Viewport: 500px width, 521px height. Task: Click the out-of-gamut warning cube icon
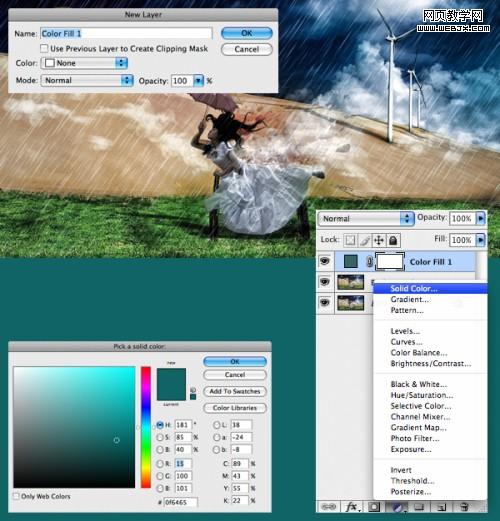click(x=193, y=390)
